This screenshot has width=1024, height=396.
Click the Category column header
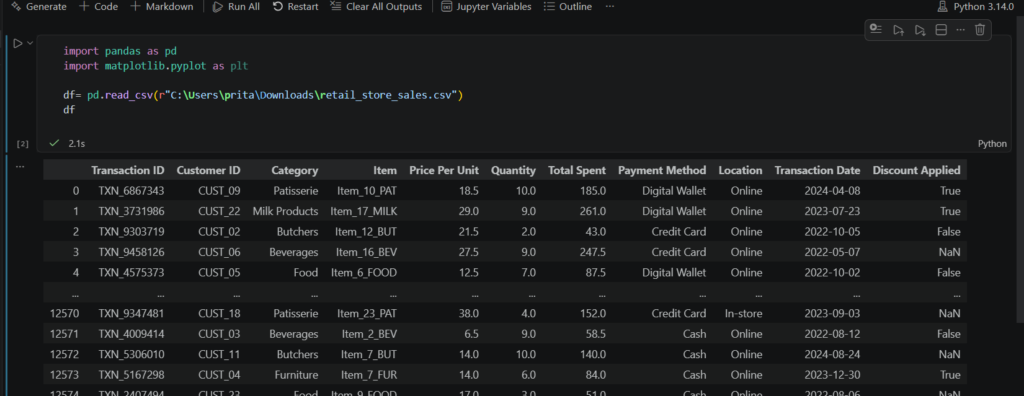tap(295, 170)
